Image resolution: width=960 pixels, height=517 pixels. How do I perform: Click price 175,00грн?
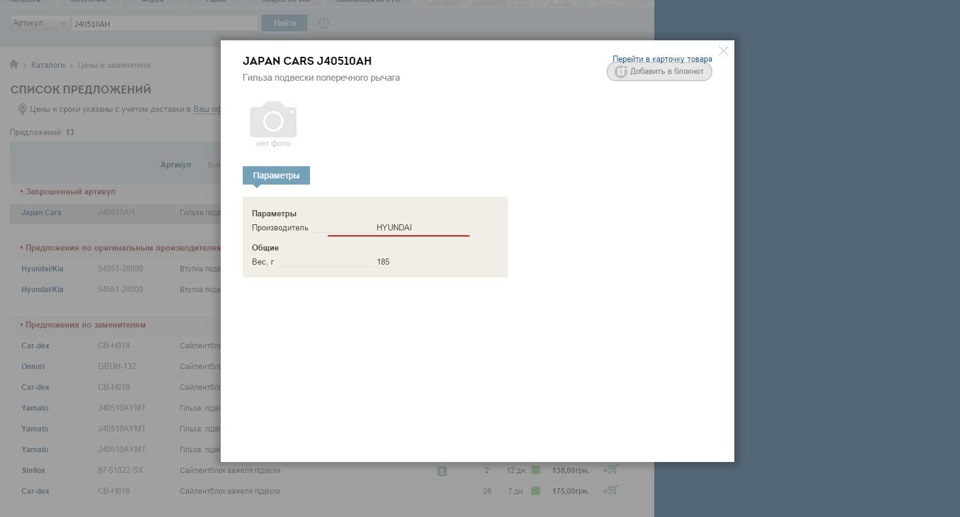(x=571, y=491)
